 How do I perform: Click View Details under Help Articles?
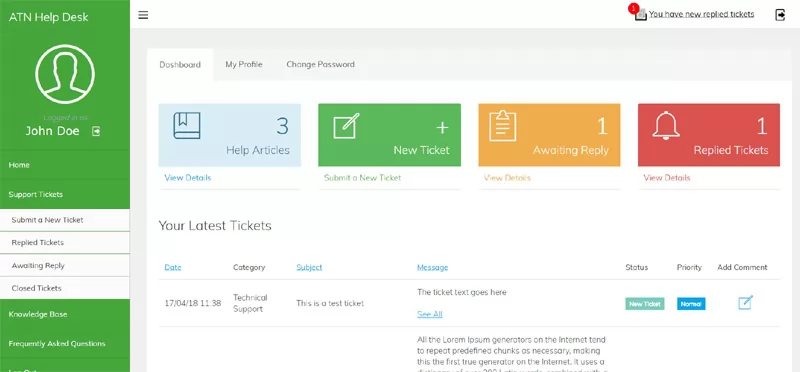(x=187, y=178)
